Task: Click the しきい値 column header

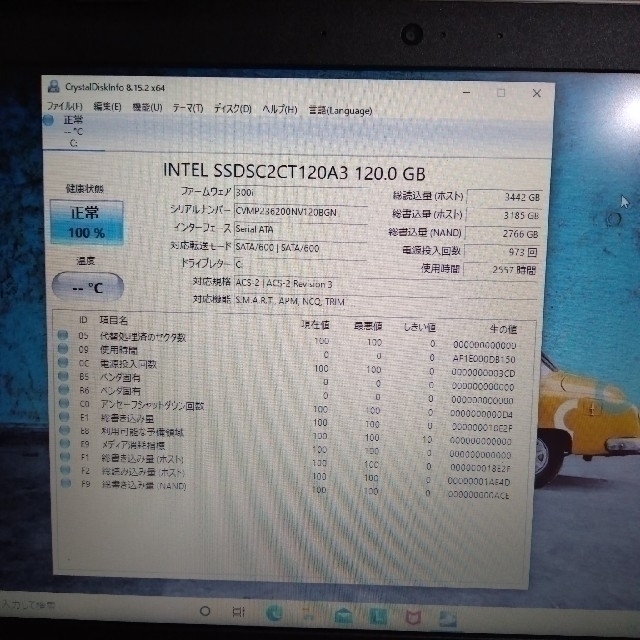Action: (420, 327)
